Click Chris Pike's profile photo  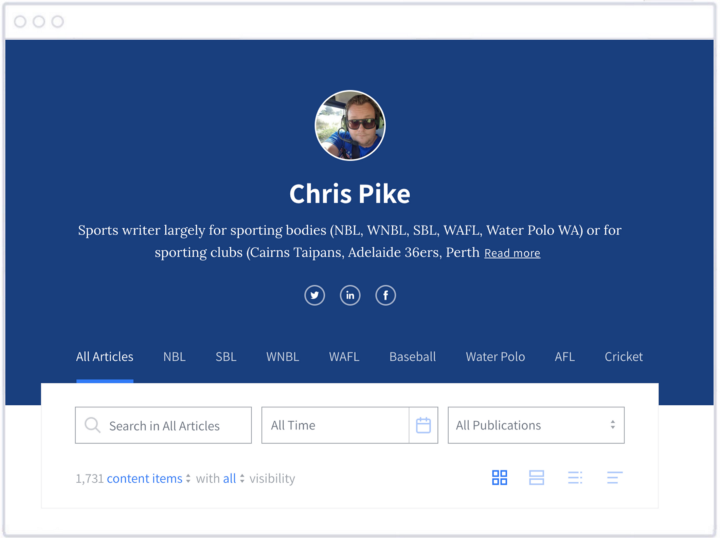[x=350, y=125]
